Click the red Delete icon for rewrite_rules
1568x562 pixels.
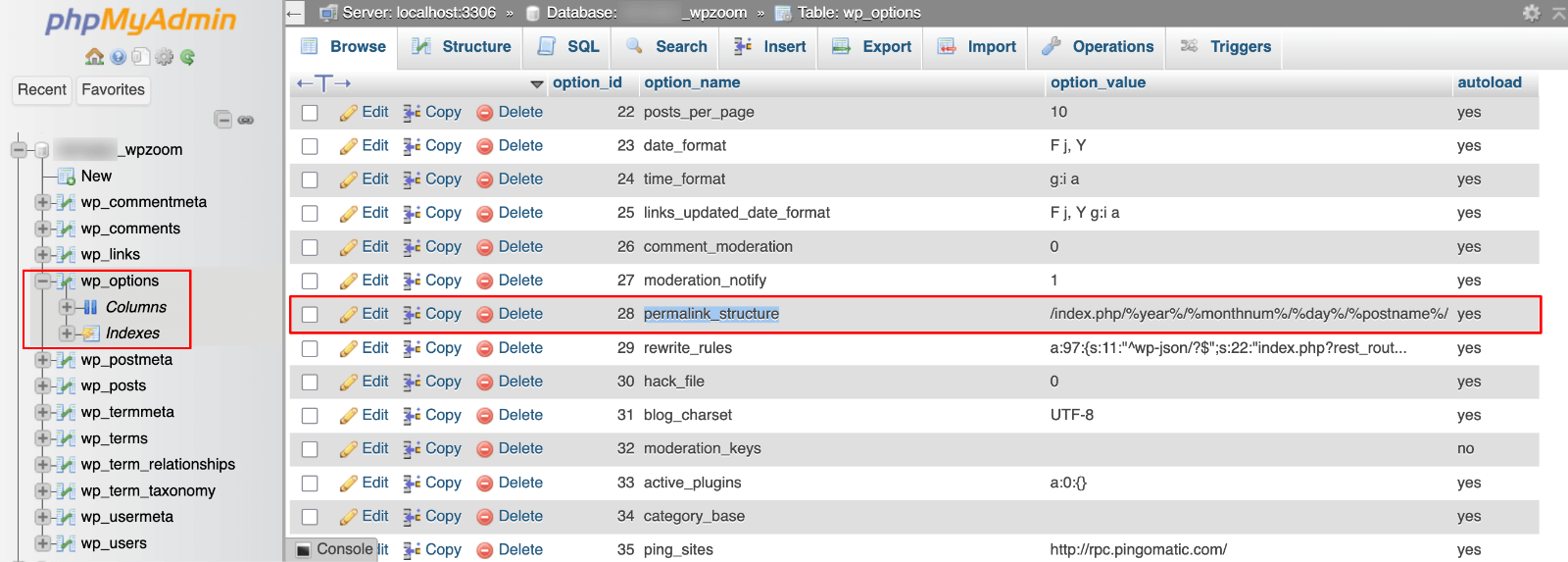pos(484,348)
